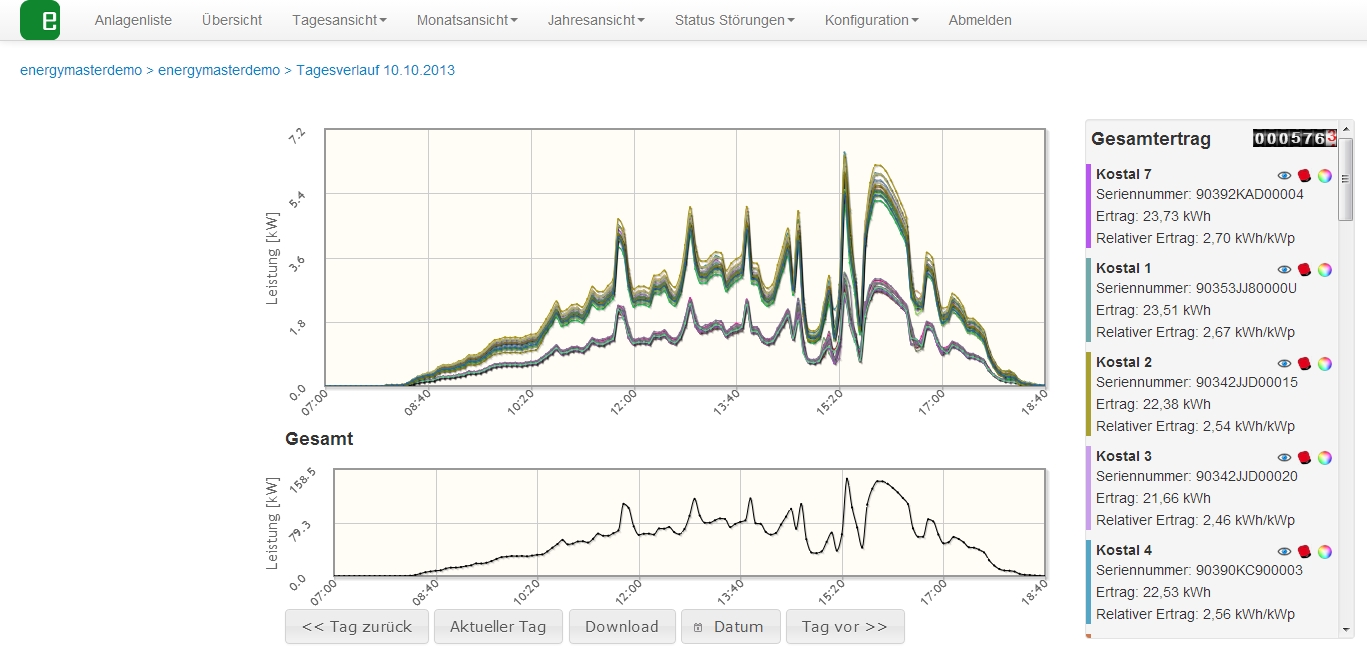Toggle the eye icon for Kostal 4
The width and height of the screenshot is (1367, 660).
click(x=1285, y=552)
